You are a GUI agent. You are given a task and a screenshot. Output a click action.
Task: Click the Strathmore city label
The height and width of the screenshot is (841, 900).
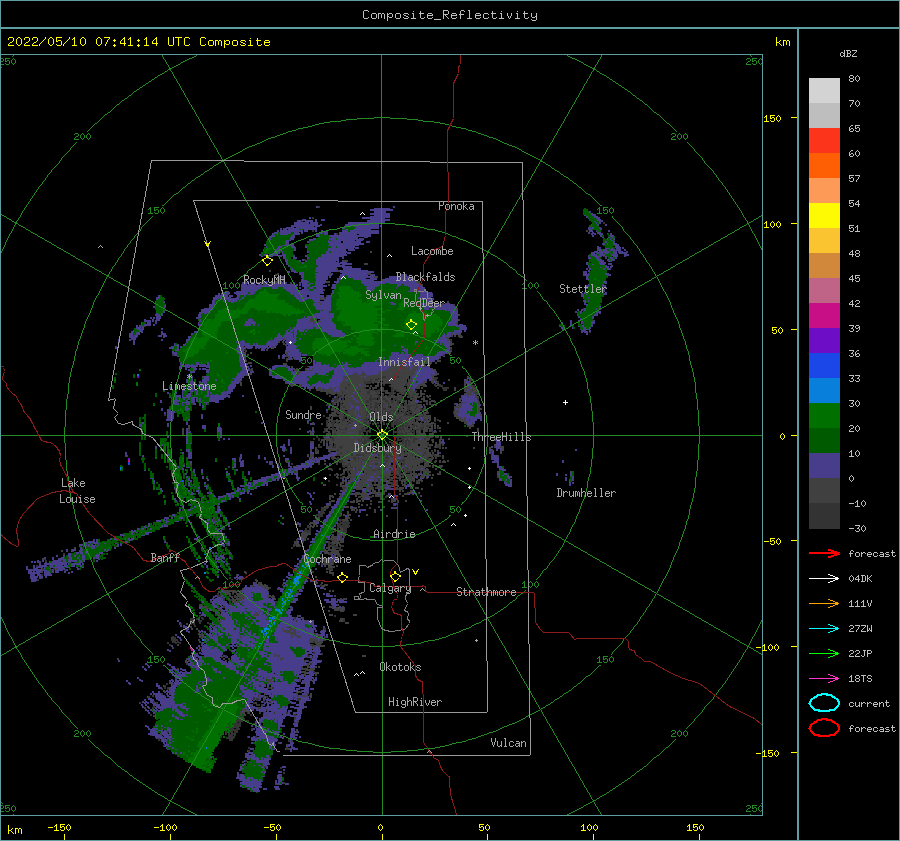point(486,592)
